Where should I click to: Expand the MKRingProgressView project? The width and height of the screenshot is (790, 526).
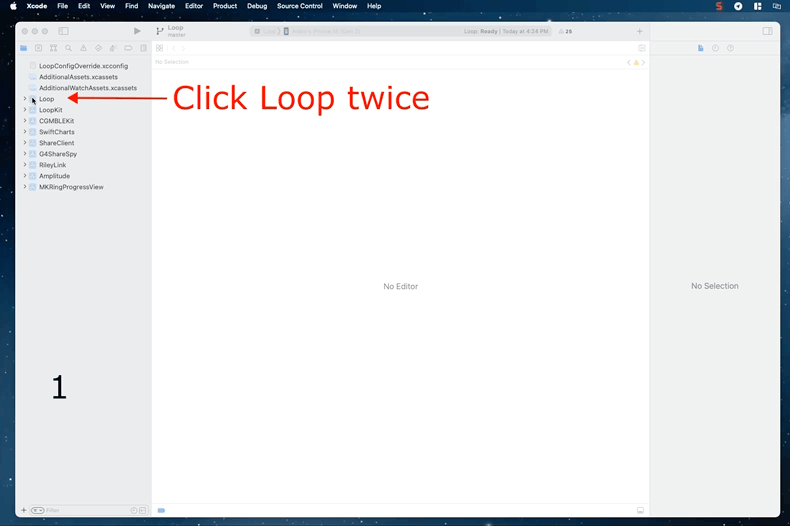click(25, 187)
